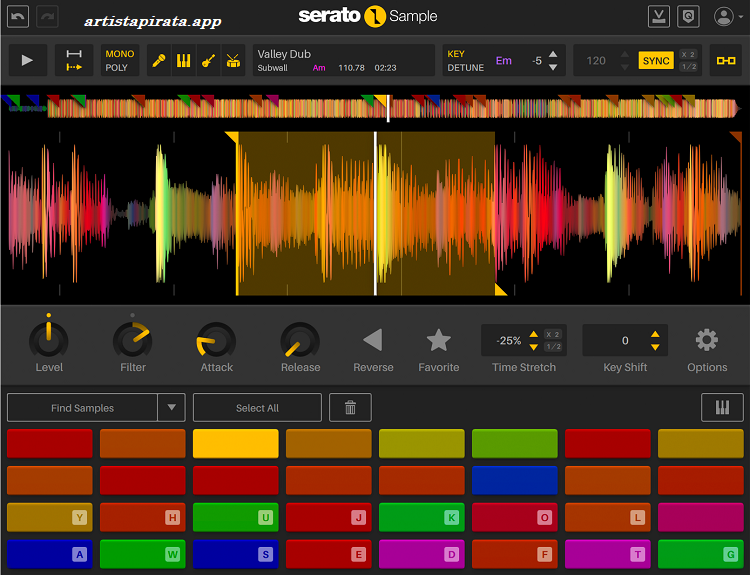Viewport: 750px width, 575px height.
Task: Trigger the pad labeled H
Action: tap(143, 517)
